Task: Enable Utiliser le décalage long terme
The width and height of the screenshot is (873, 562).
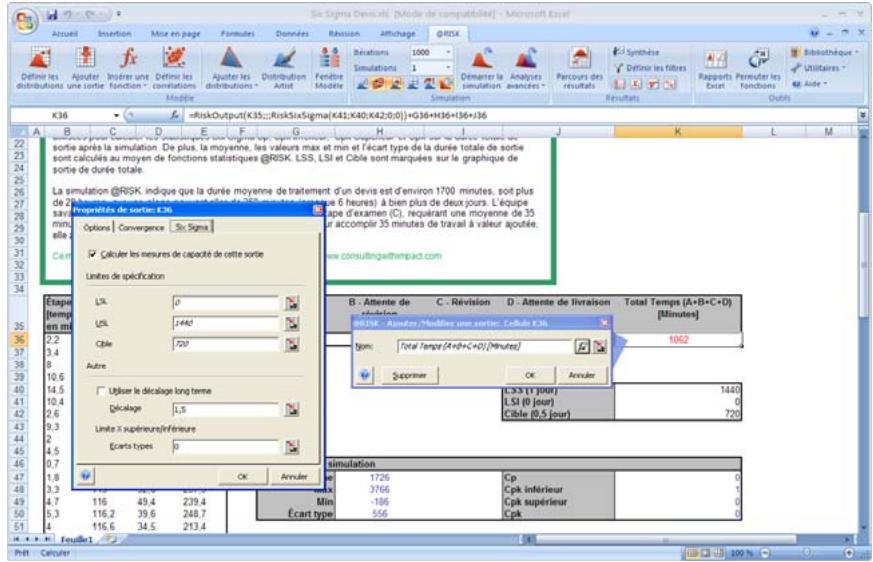Action: 101,391
